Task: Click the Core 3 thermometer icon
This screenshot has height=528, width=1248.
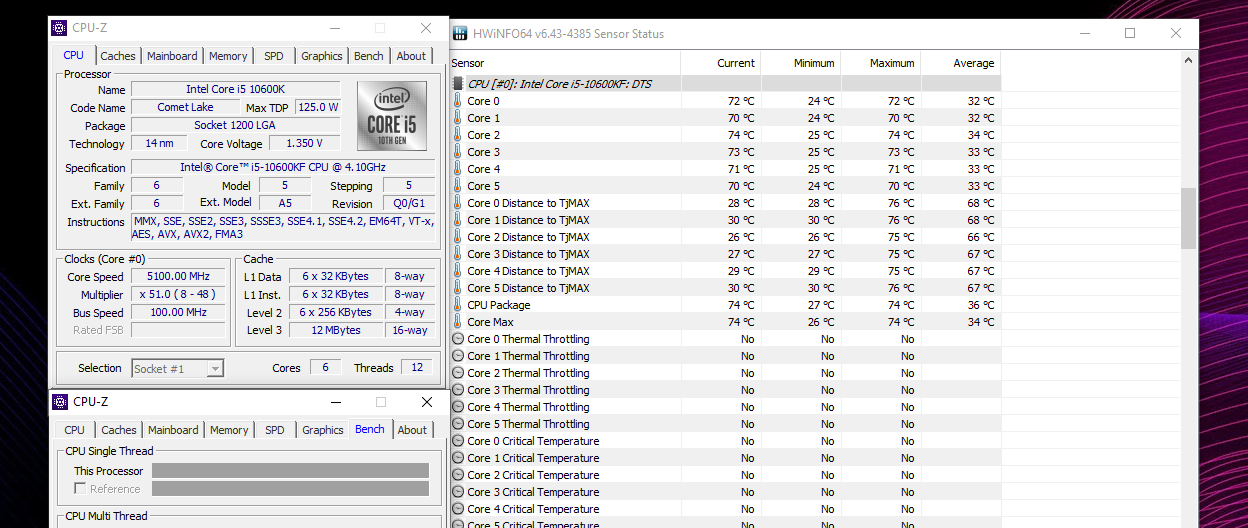Action: point(458,152)
